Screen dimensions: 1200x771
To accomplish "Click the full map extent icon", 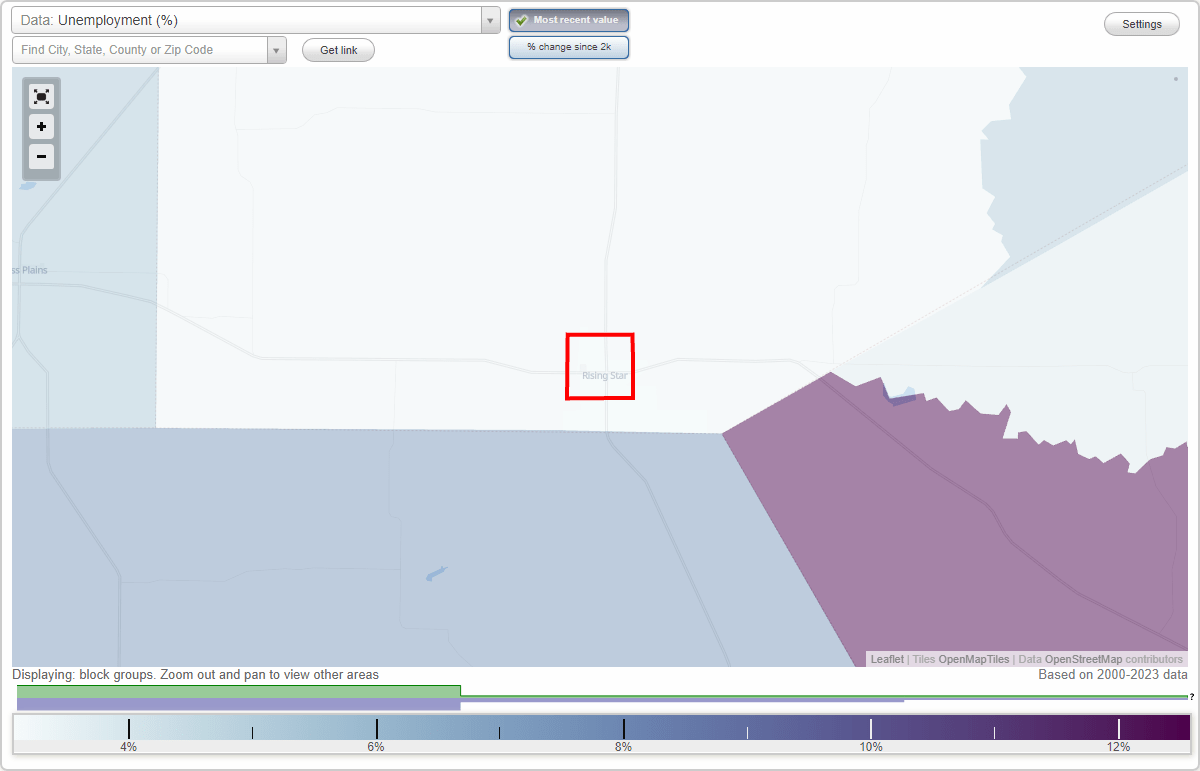I will pyautogui.click(x=41, y=96).
